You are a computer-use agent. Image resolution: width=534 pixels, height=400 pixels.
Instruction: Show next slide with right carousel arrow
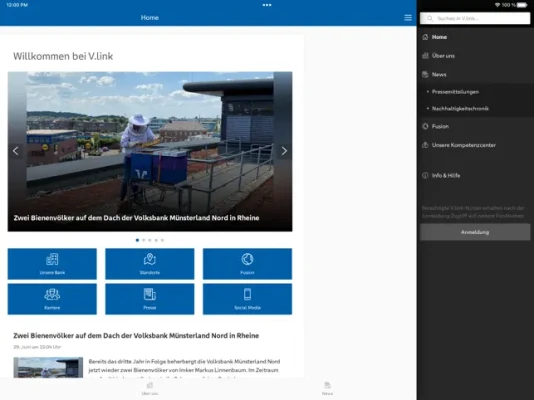pyautogui.click(x=284, y=151)
